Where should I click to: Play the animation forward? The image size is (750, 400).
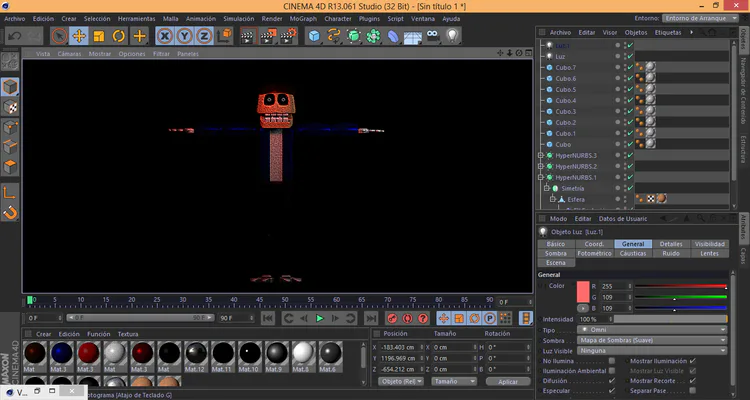pyautogui.click(x=320, y=318)
